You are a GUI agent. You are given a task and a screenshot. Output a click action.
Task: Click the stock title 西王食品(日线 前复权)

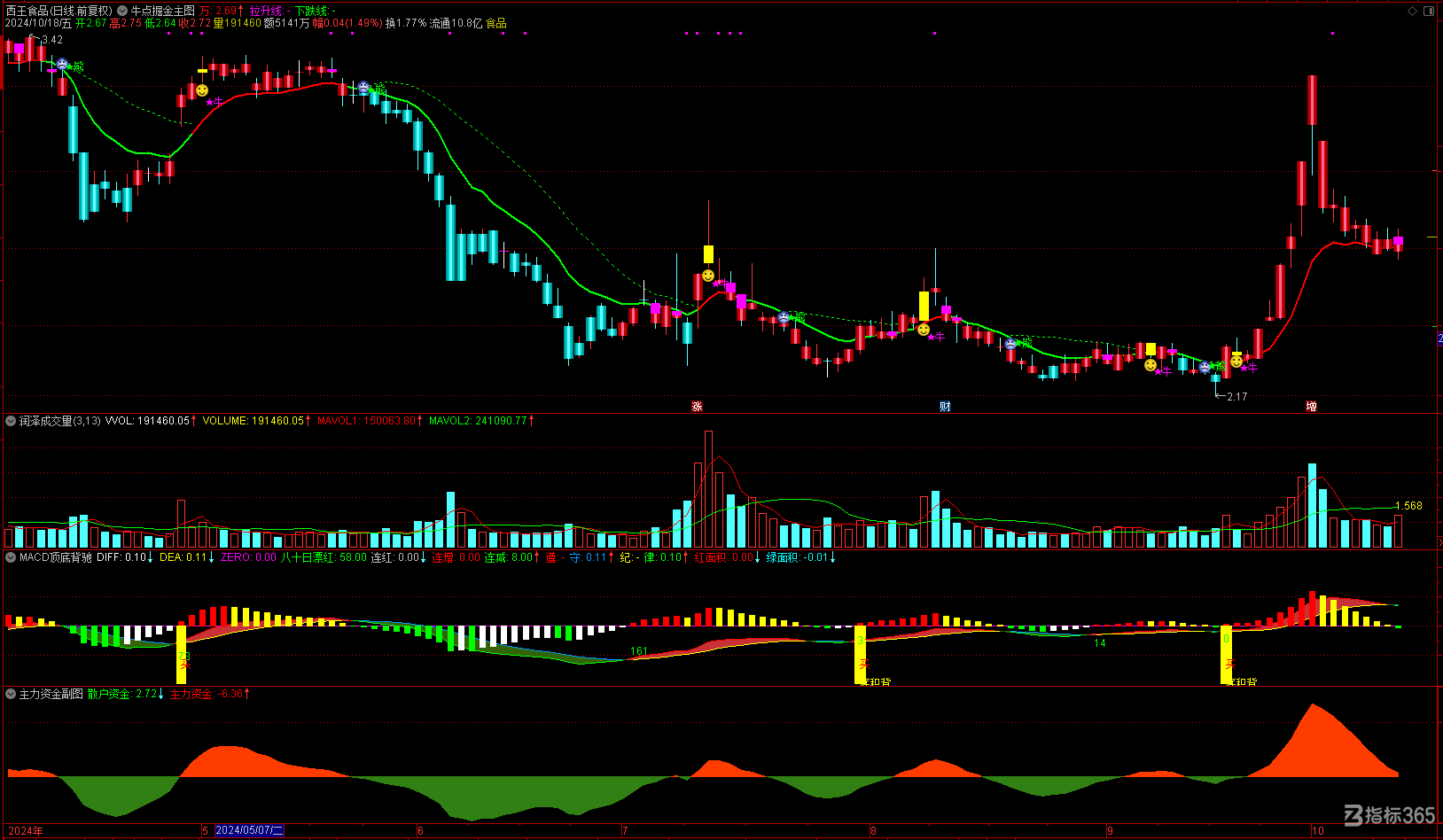click(x=59, y=11)
